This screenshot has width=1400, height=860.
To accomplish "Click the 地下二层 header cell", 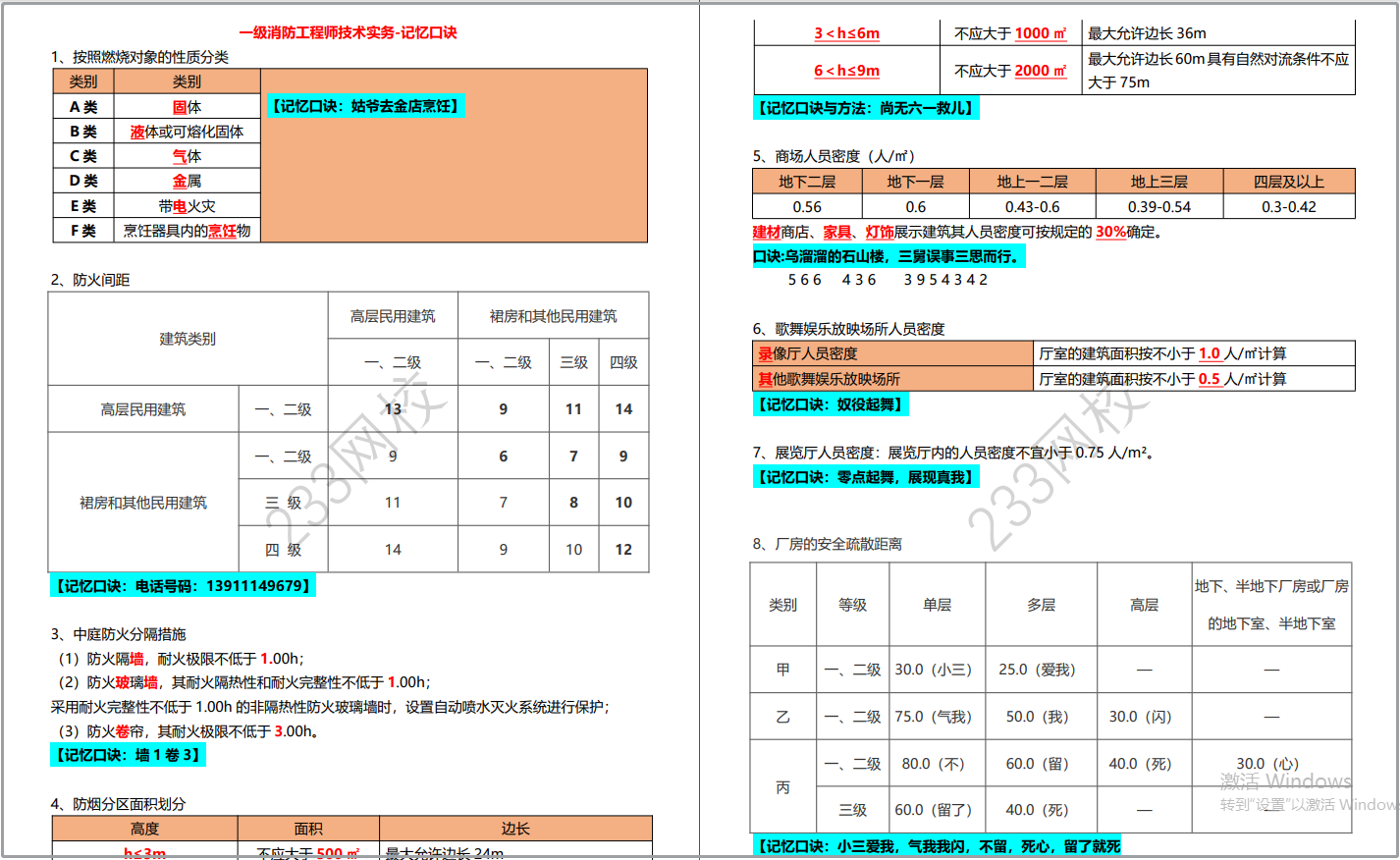I will click(x=807, y=182).
